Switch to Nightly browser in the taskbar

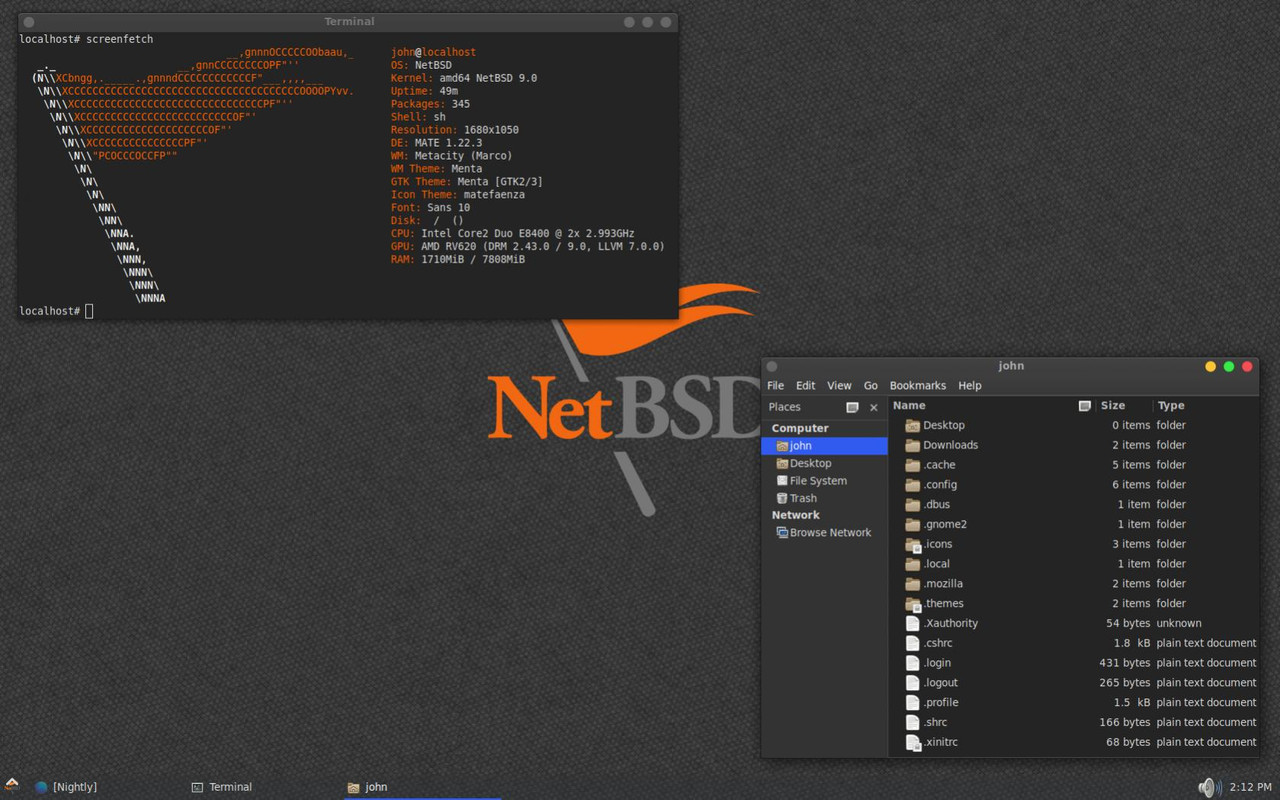pyautogui.click(x=66, y=787)
